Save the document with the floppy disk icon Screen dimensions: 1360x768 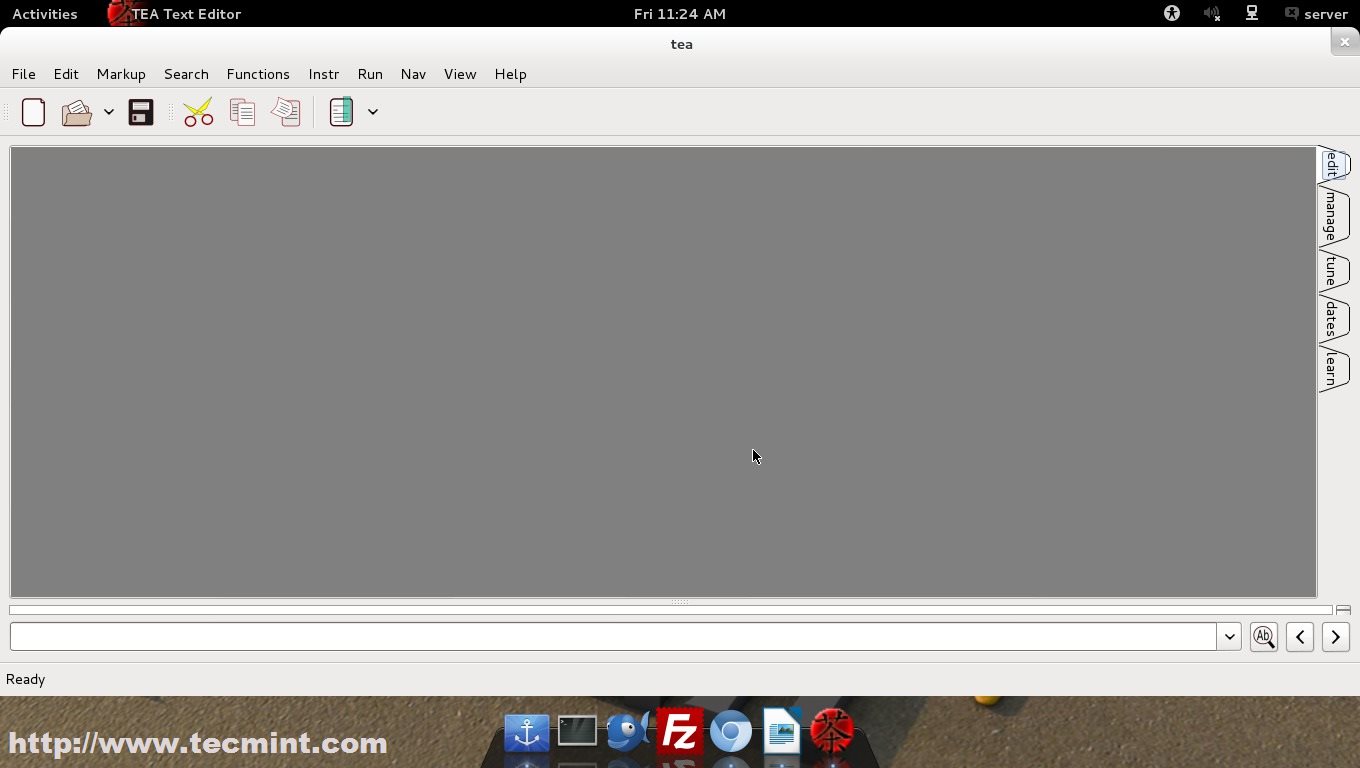coord(140,112)
